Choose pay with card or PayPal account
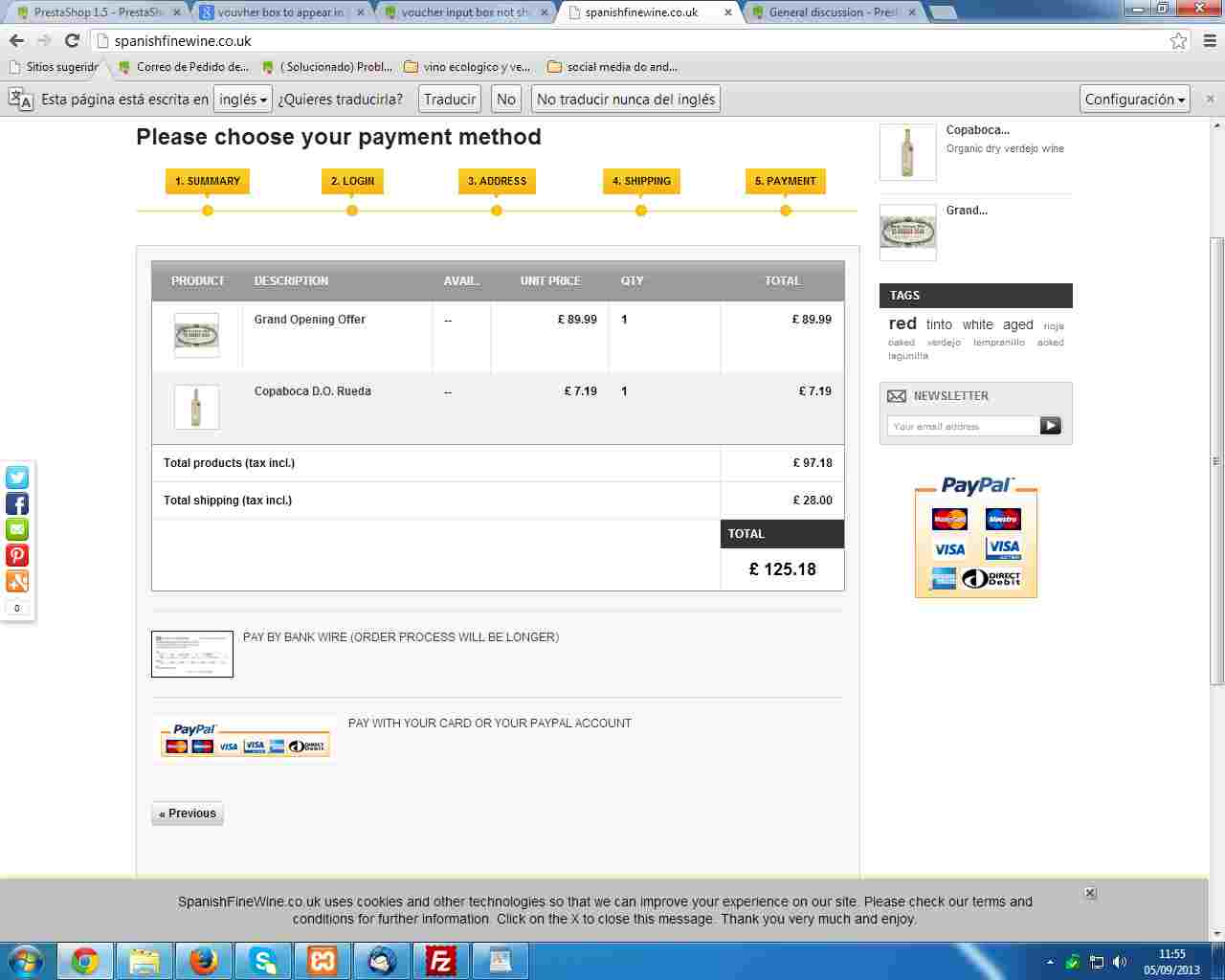The height and width of the screenshot is (980, 1225). click(x=490, y=724)
